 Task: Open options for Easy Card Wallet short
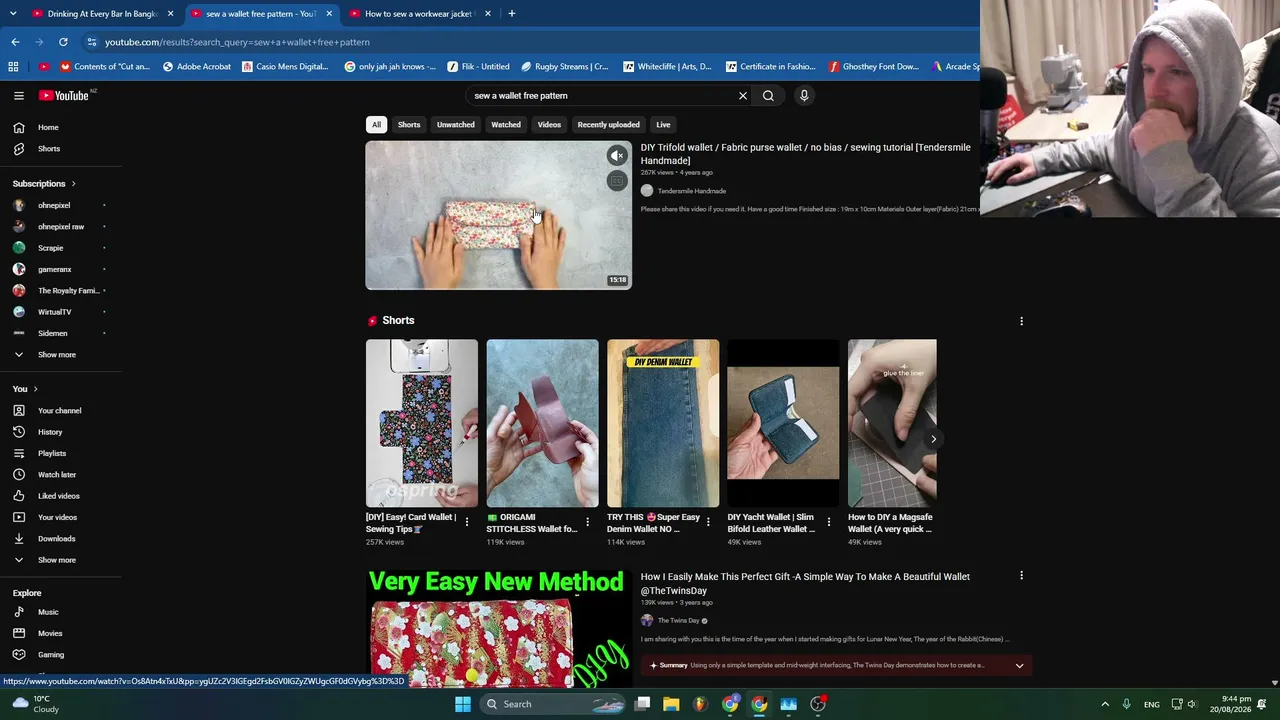tap(467, 522)
